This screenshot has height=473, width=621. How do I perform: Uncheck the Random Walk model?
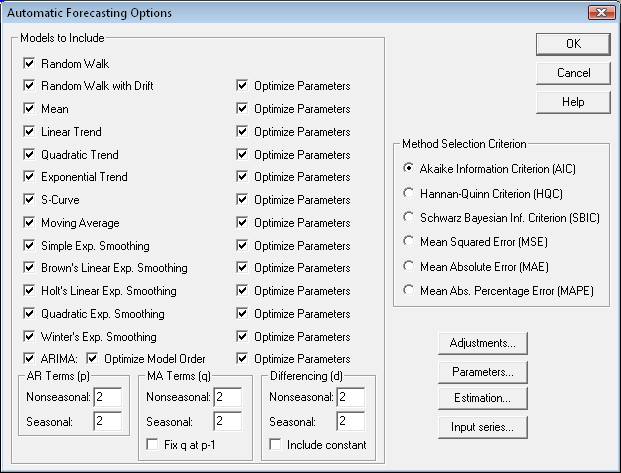click(30, 63)
